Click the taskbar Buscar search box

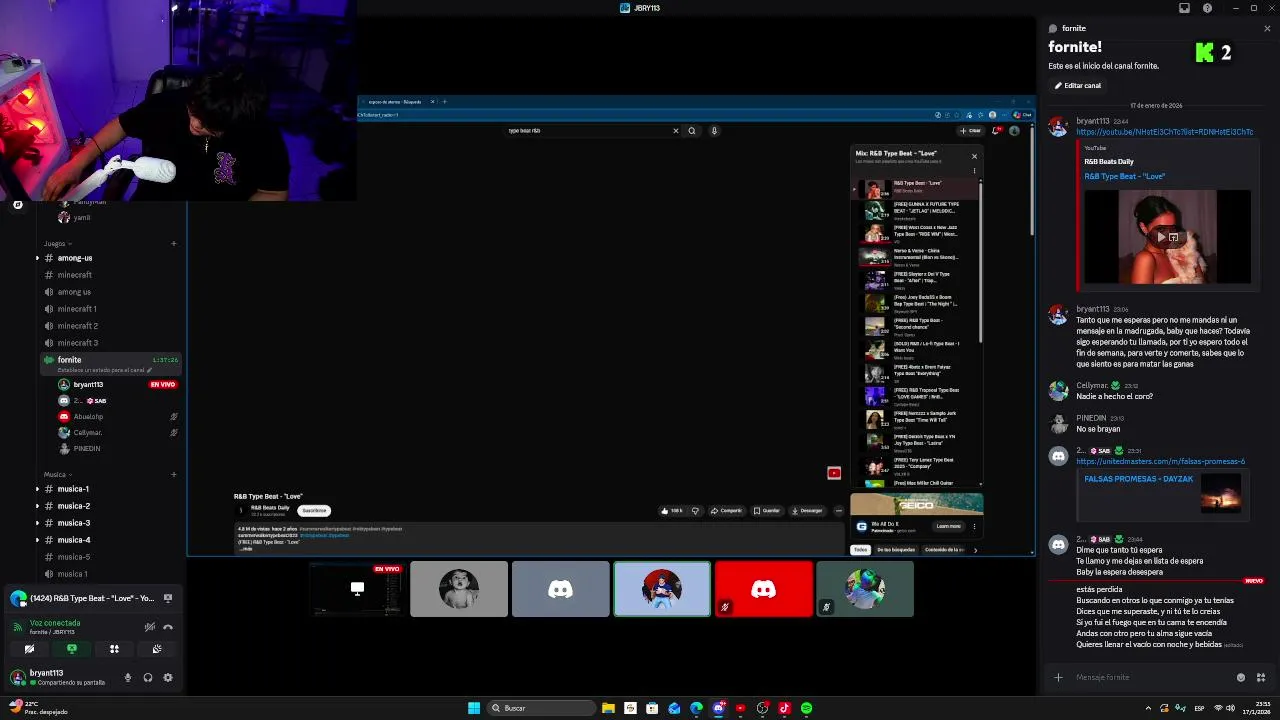(540, 708)
